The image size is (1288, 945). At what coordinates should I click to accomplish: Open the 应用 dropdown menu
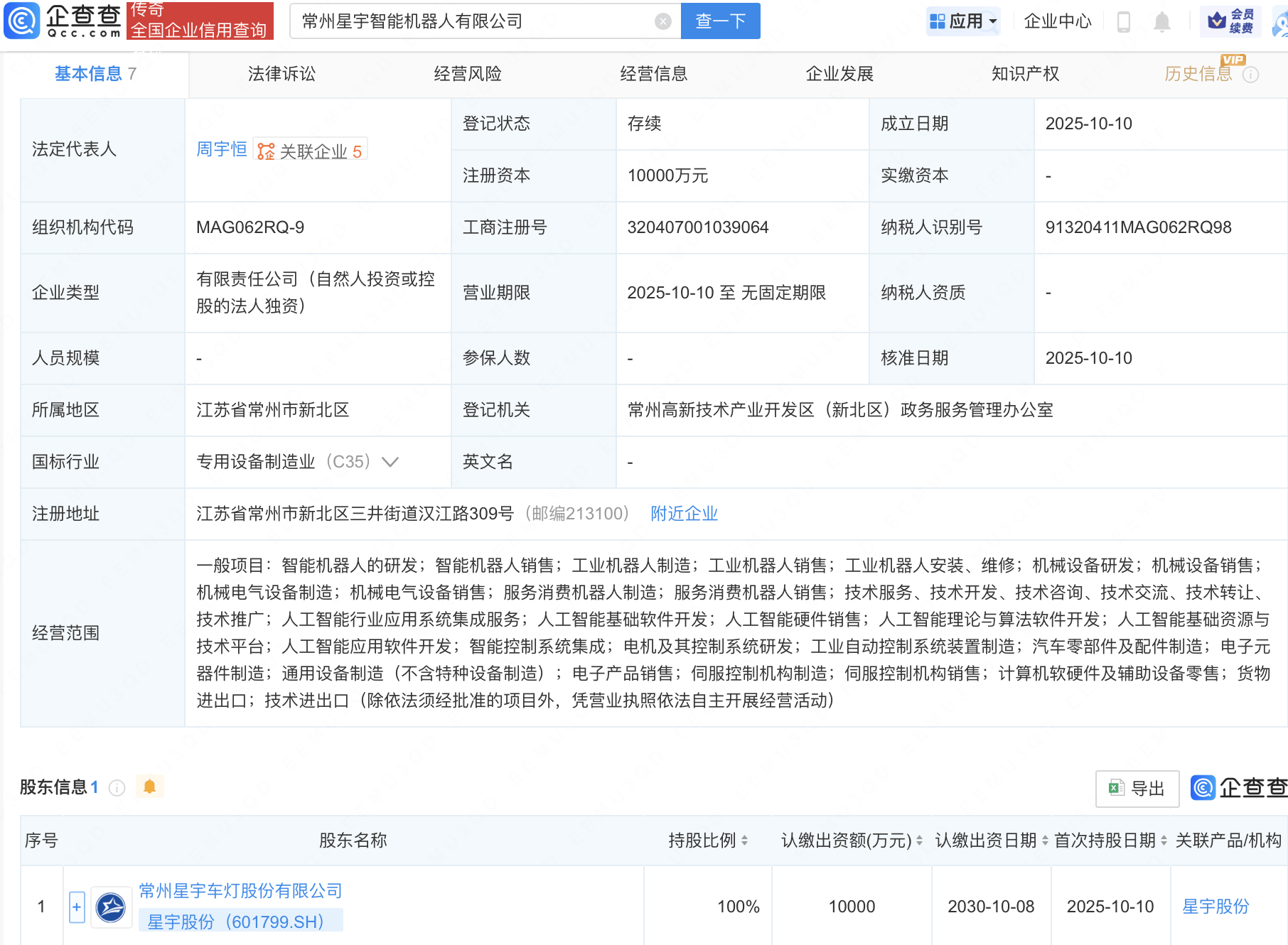963,21
